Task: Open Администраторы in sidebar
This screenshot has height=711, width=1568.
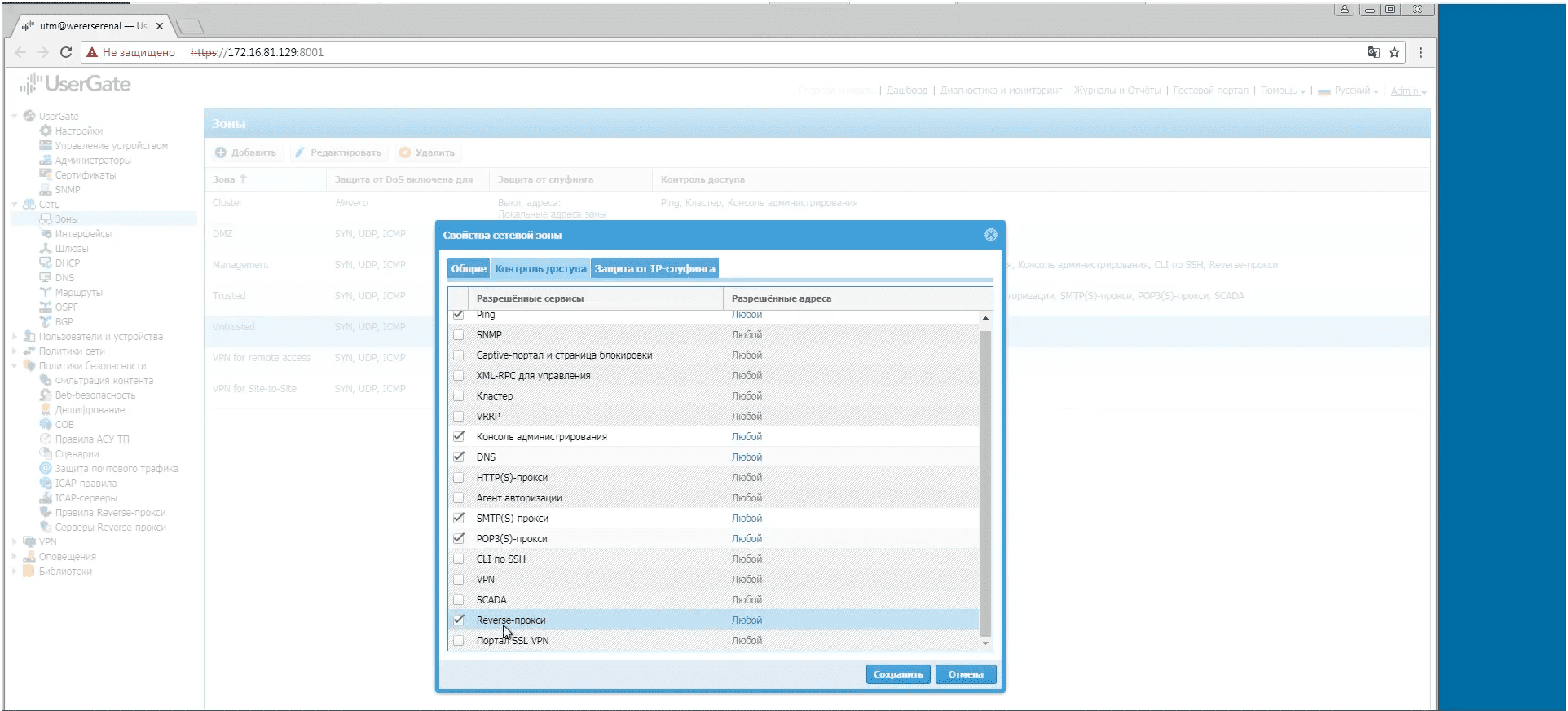Action: (93, 161)
